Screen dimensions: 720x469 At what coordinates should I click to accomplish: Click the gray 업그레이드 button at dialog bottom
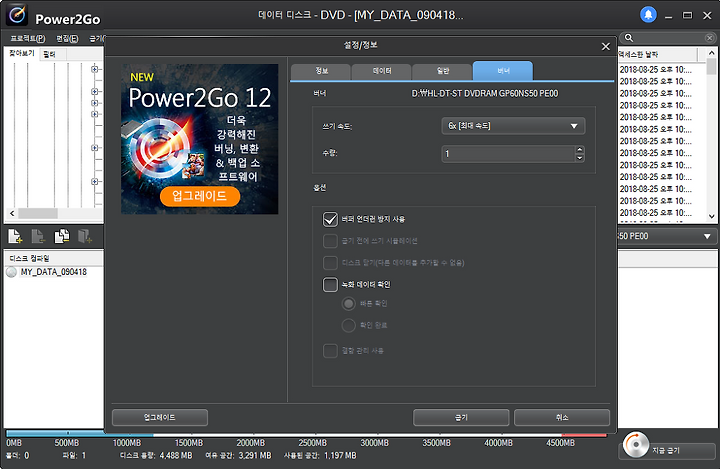point(160,418)
